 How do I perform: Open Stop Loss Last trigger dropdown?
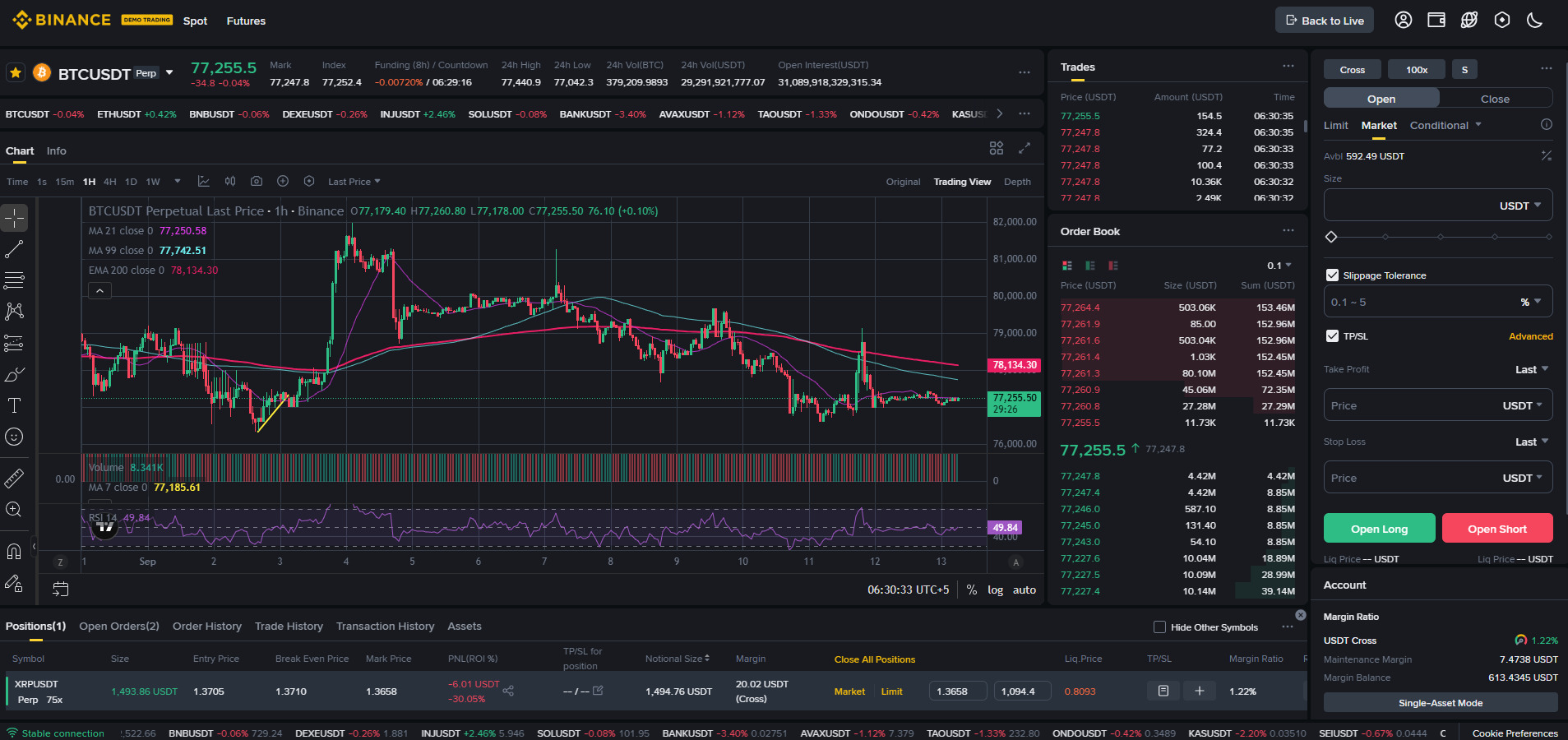point(1532,442)
